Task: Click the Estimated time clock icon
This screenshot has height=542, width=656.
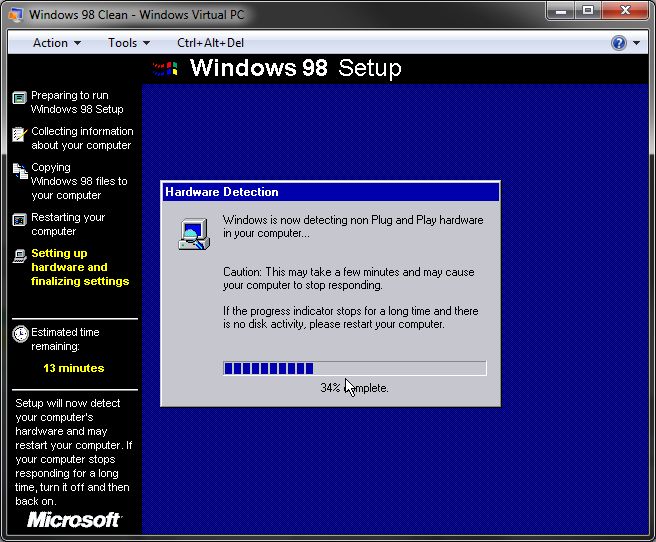Action: 20,334
